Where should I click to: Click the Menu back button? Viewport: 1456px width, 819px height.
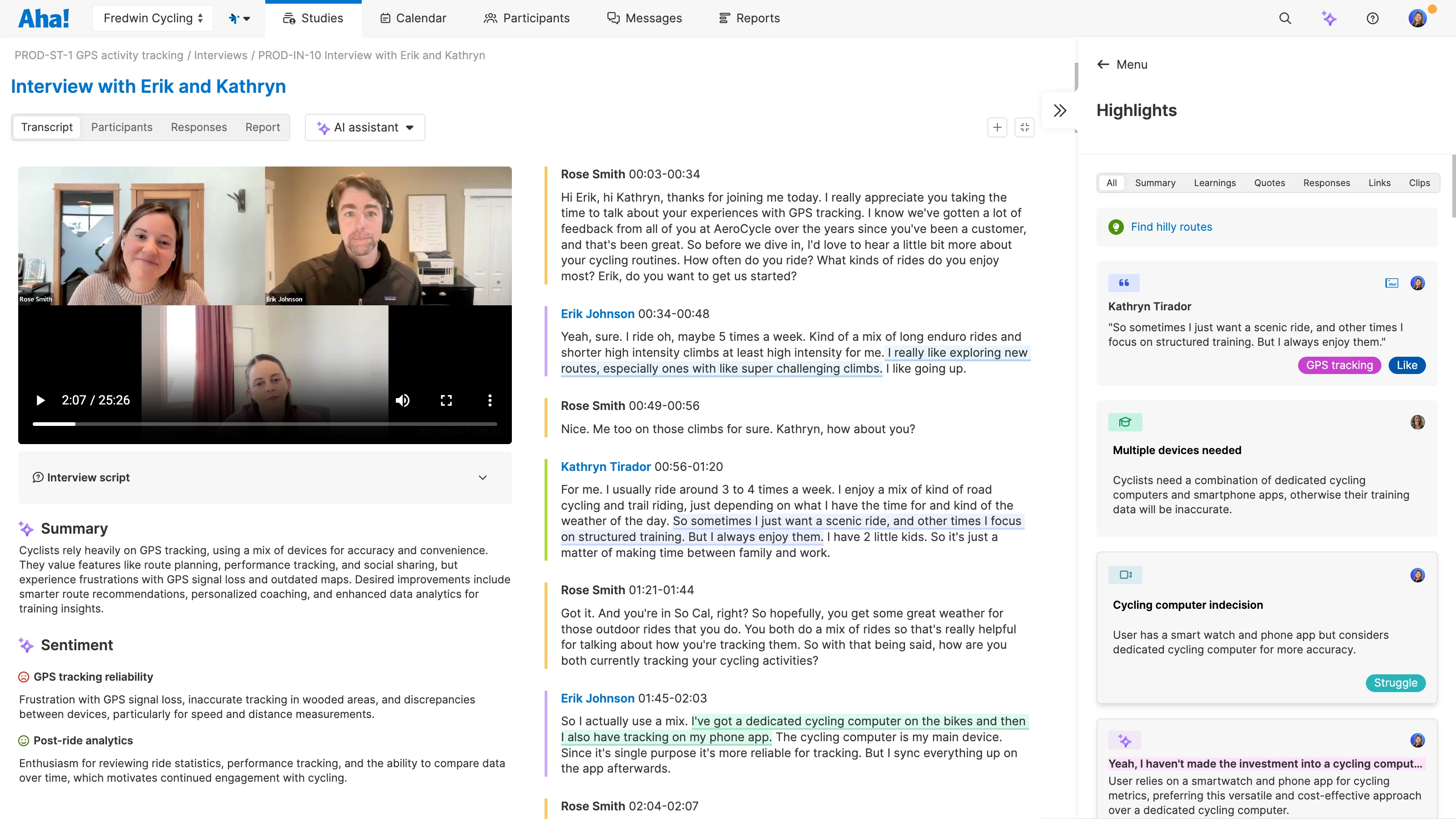tap(1122, 65)
